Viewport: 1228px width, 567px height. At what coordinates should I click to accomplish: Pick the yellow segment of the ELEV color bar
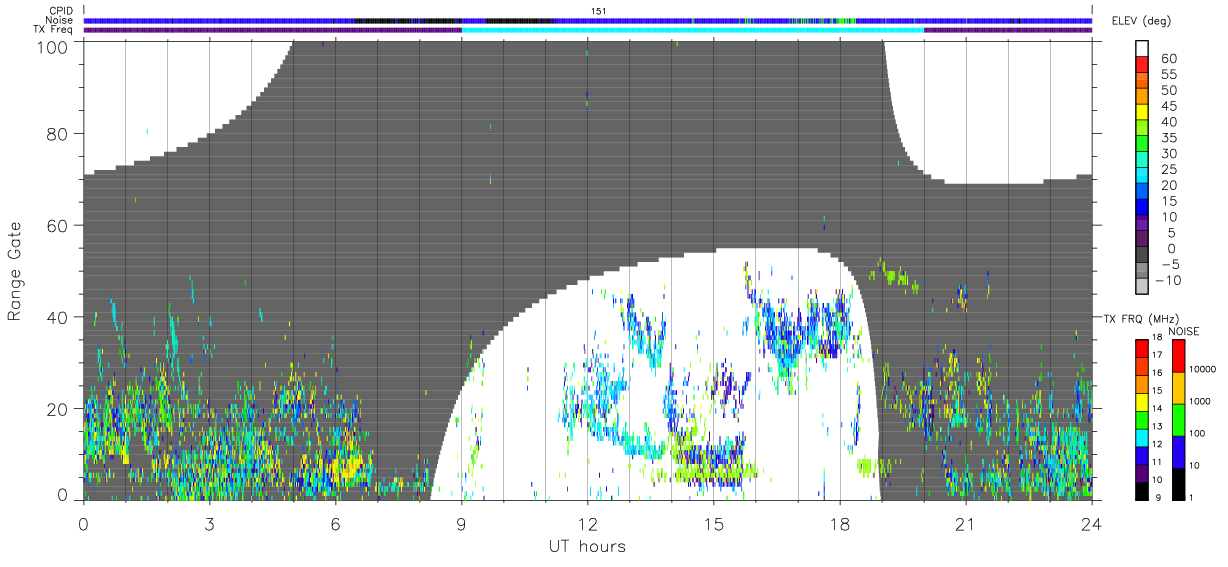point(1143,113)
